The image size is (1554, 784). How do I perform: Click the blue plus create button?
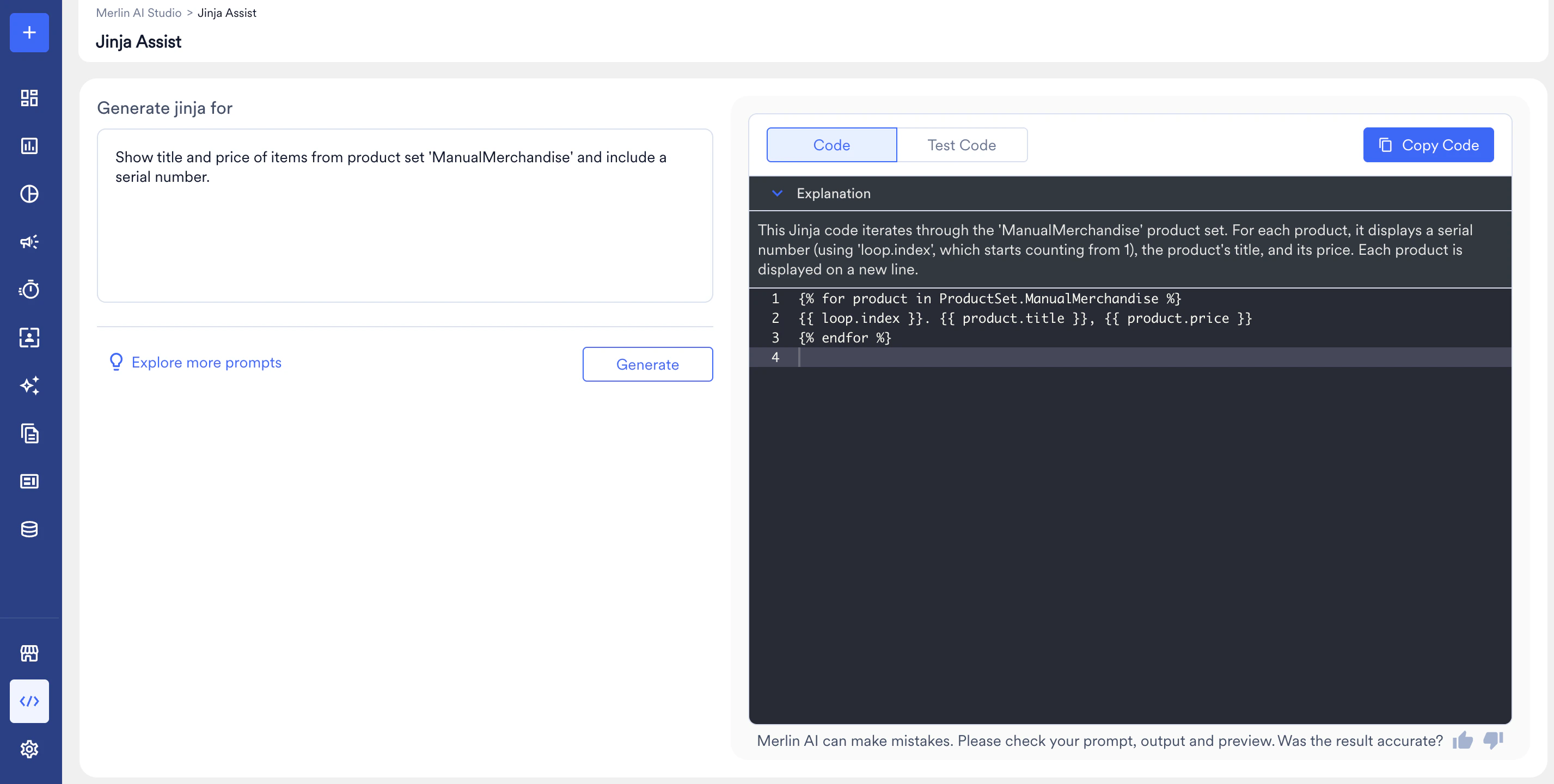[29, 33]
